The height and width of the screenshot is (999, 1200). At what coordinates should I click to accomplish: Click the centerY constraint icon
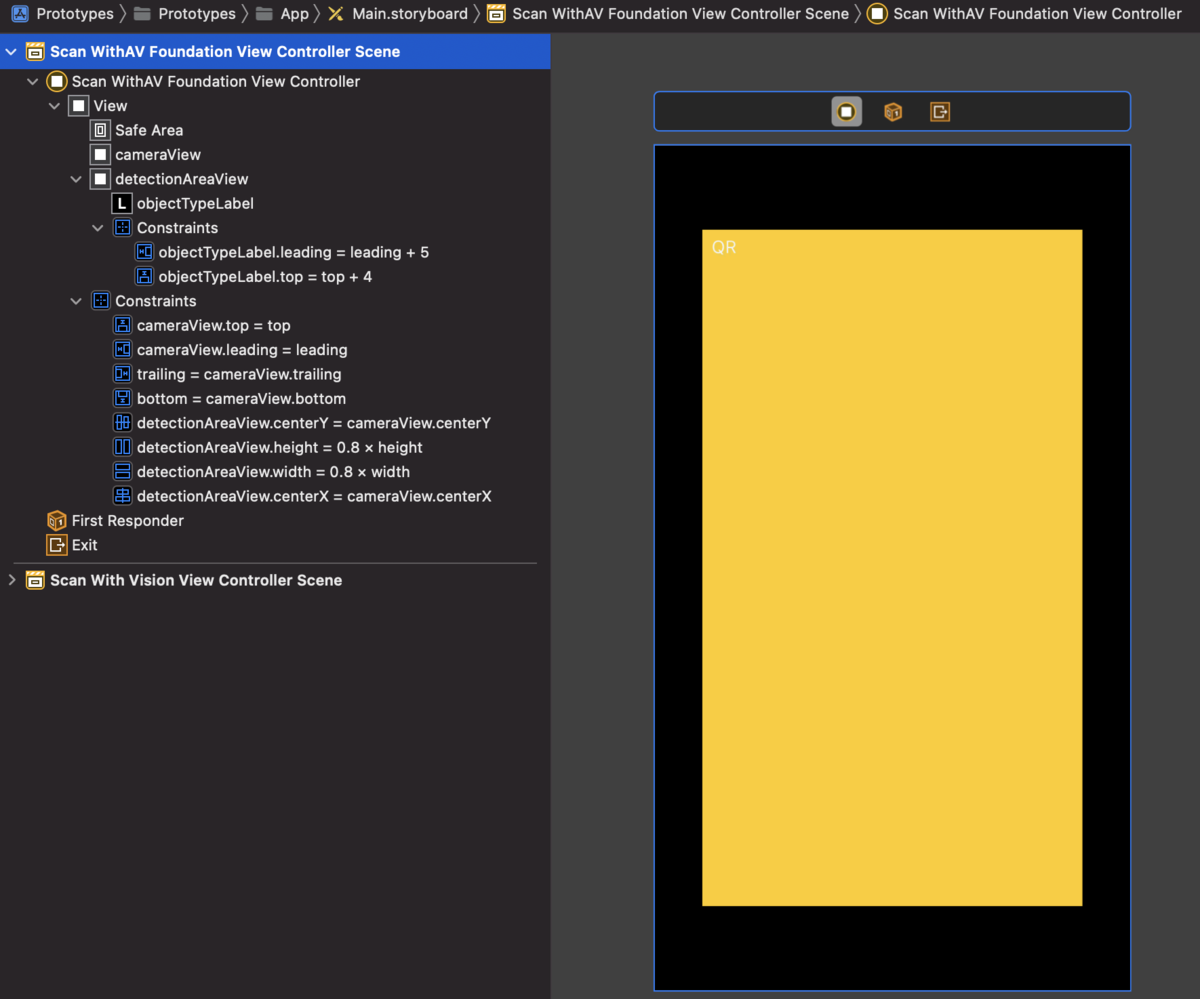tap(122, 423)
